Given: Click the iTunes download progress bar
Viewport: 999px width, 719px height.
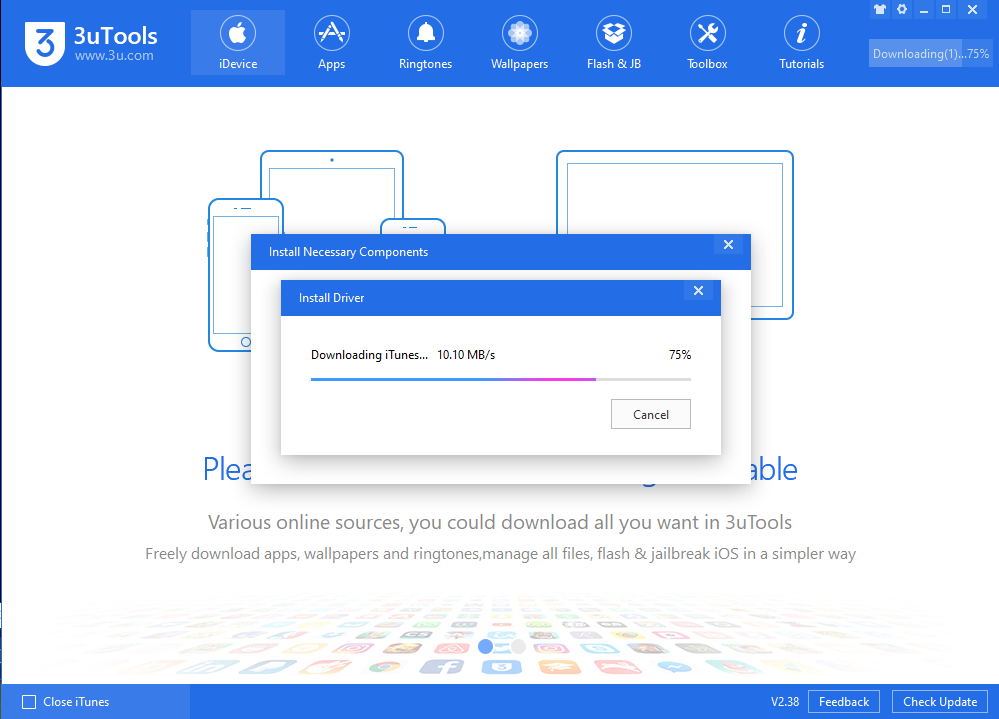Looking at the screenshot, I should click(x=501, y=379).
